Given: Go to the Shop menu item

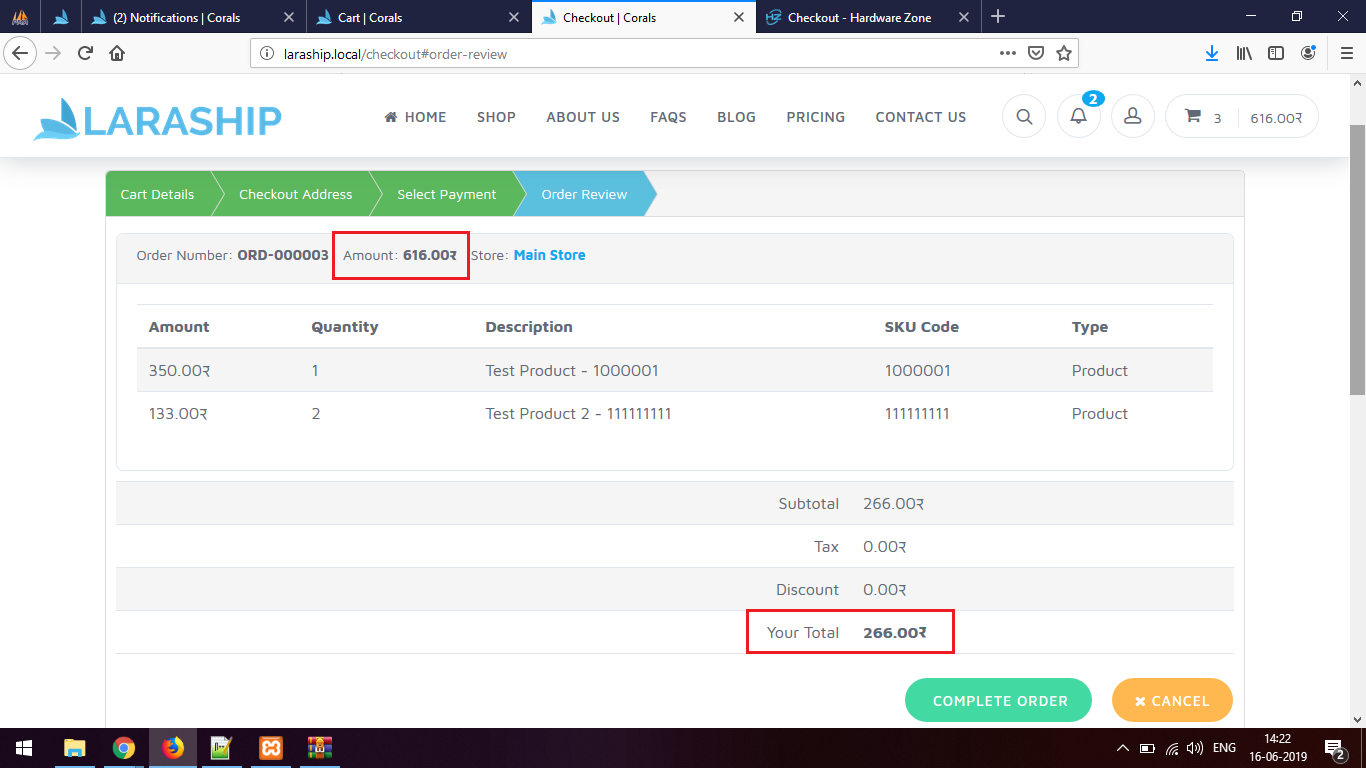Looking at the screenshot, I should point(496,117).
